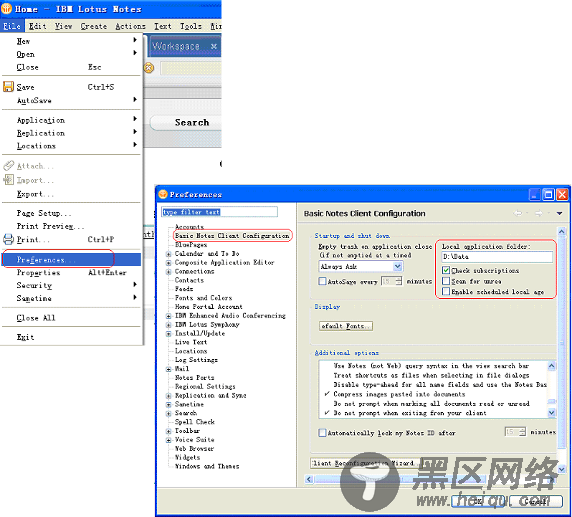
Task: Open the view menu triangle in Preferences header
Action: pyautogui.click(x=559, y=213)
